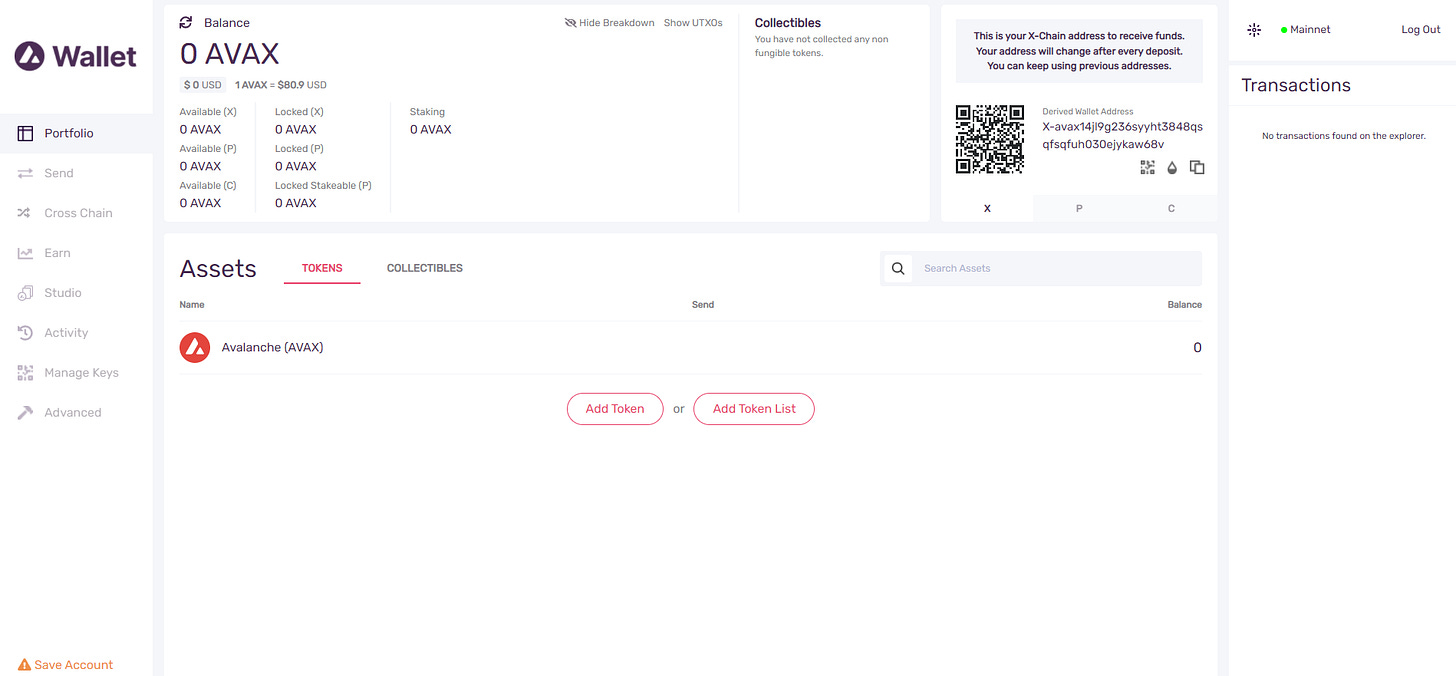Click the Balance column header in Assets
The image size is (1456, 676).
point(1185,305)
